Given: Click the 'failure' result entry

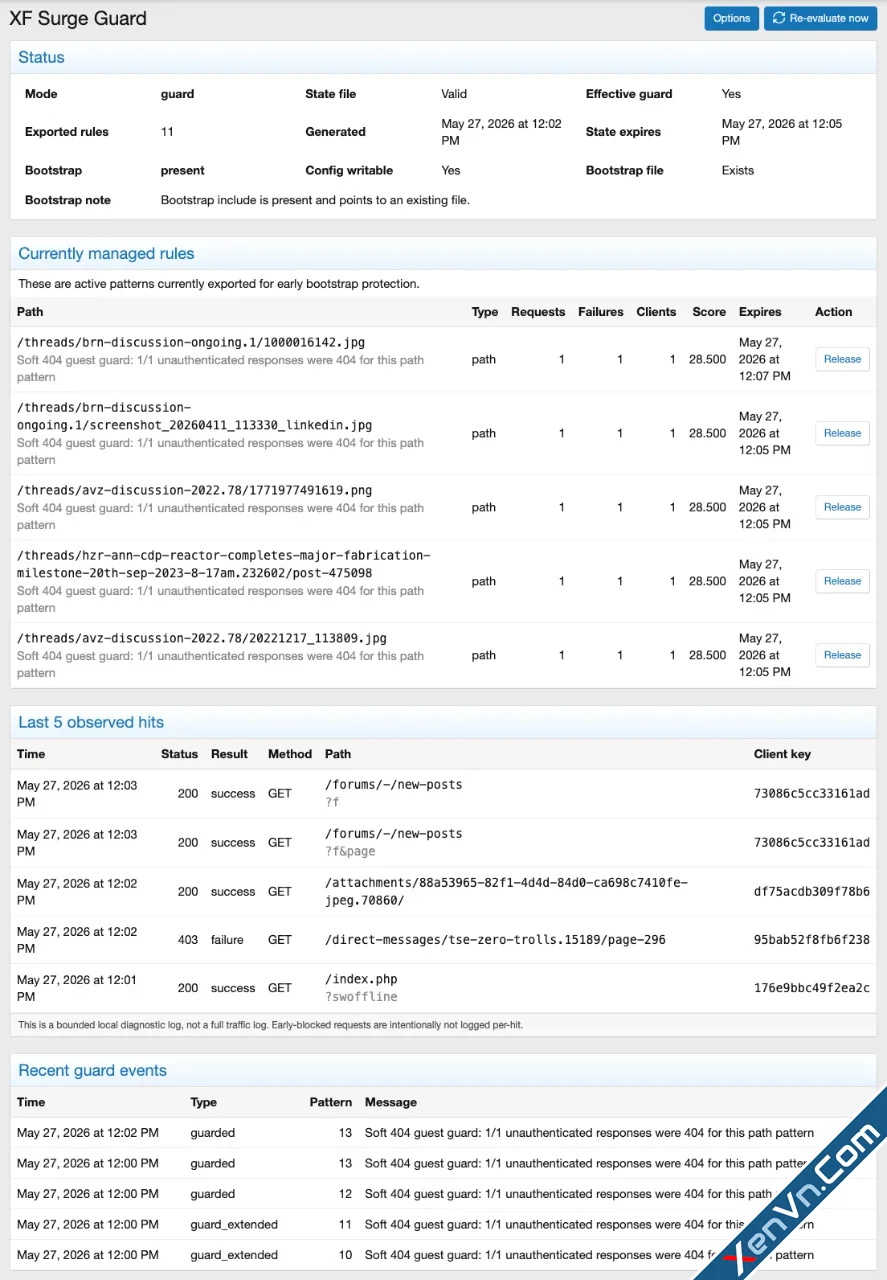Looking at the screenshot, I should (227, 940).
